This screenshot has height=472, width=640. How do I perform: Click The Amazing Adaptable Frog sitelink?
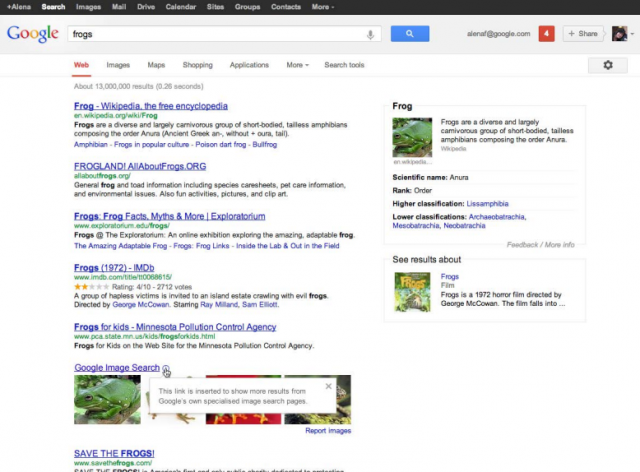tap(120, 246)
